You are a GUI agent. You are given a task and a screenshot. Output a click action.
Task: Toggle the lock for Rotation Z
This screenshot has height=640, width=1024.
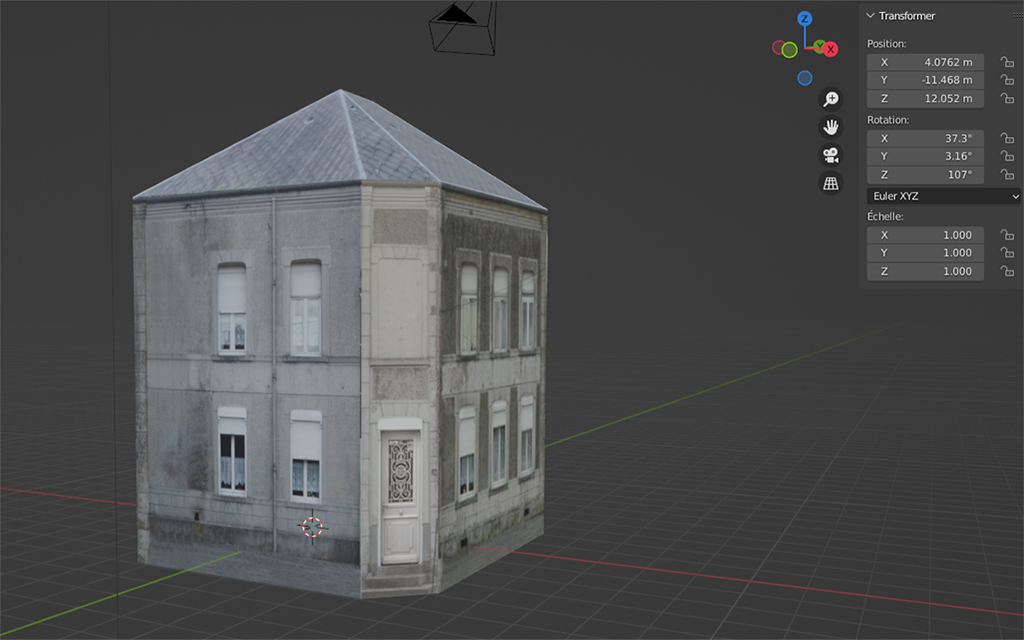click(1007, 175)
